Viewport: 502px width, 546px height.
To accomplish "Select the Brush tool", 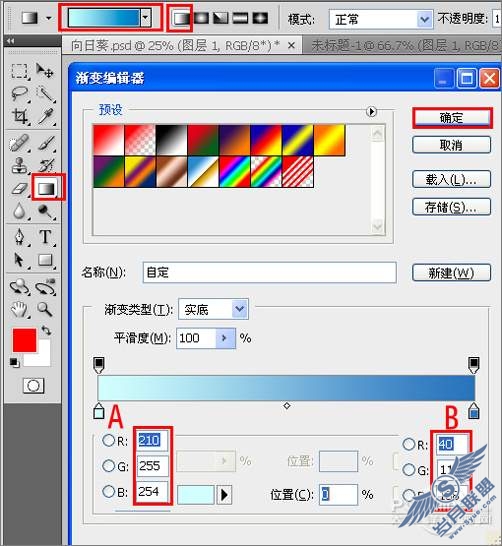I will pos(46,143).
